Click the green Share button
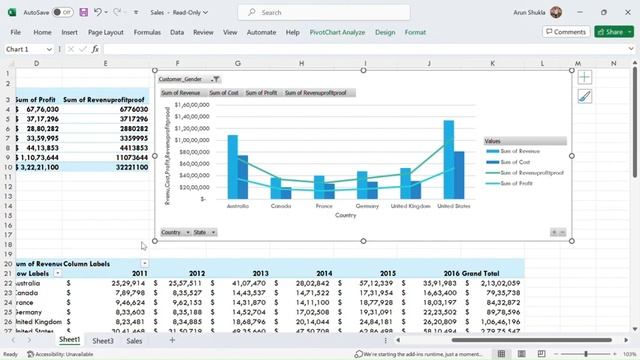The height and width of the screenshot is (360, 640). [610, 31]
